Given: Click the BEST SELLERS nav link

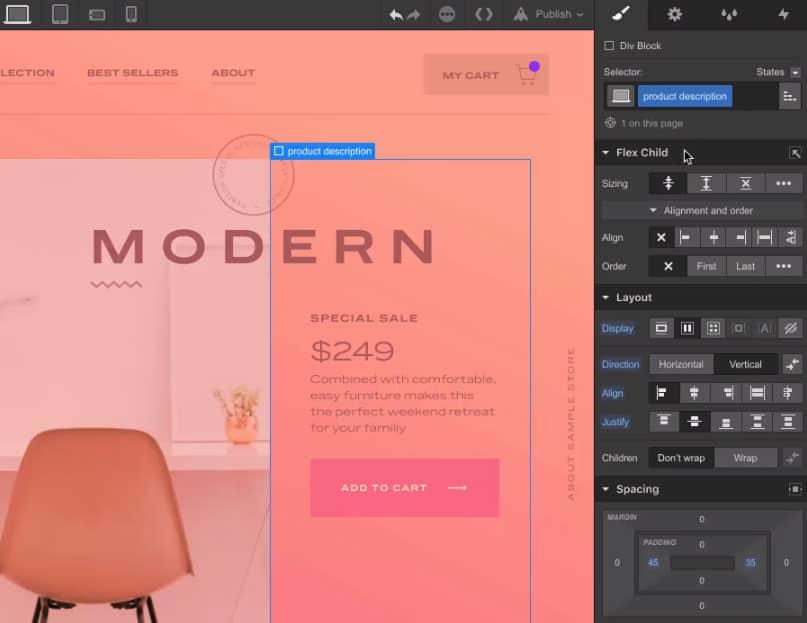Looking at the screenshot, I should coord(133,73).
